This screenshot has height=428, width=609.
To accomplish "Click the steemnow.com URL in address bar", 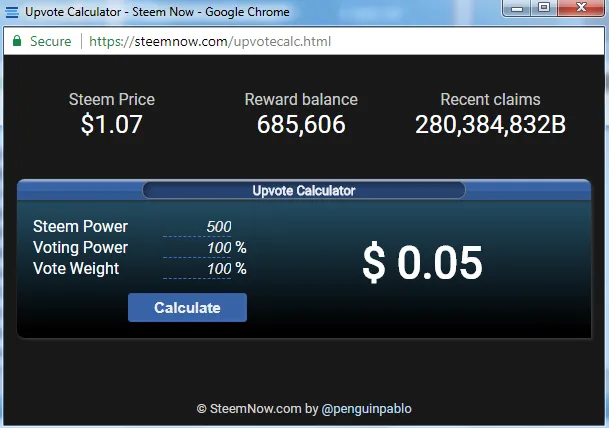I will pyautogui.click(x=210, y=41).
